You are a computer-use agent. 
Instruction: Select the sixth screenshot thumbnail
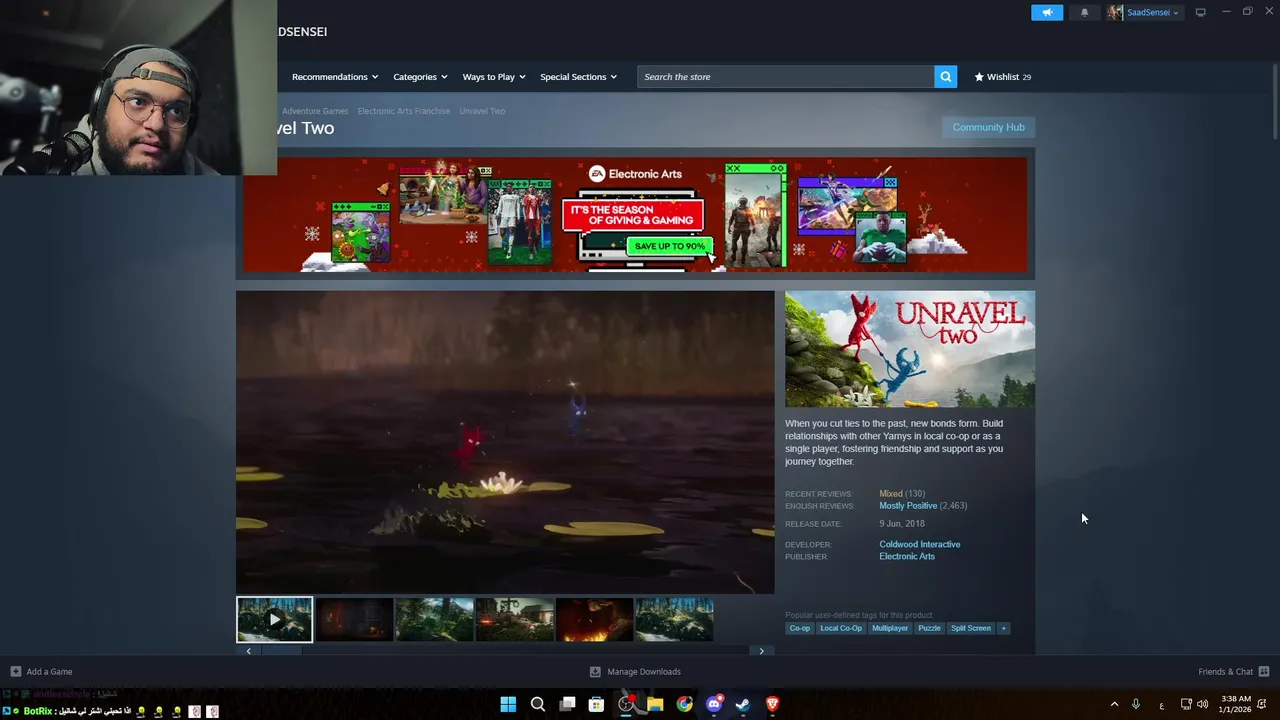click(x=674, y=620)
